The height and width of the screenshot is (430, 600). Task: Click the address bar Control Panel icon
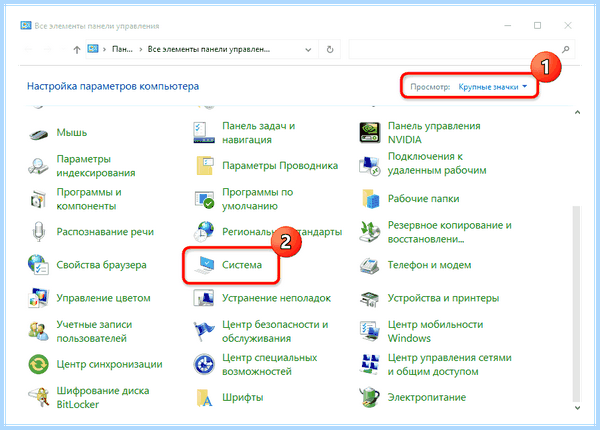coord(93,49)
